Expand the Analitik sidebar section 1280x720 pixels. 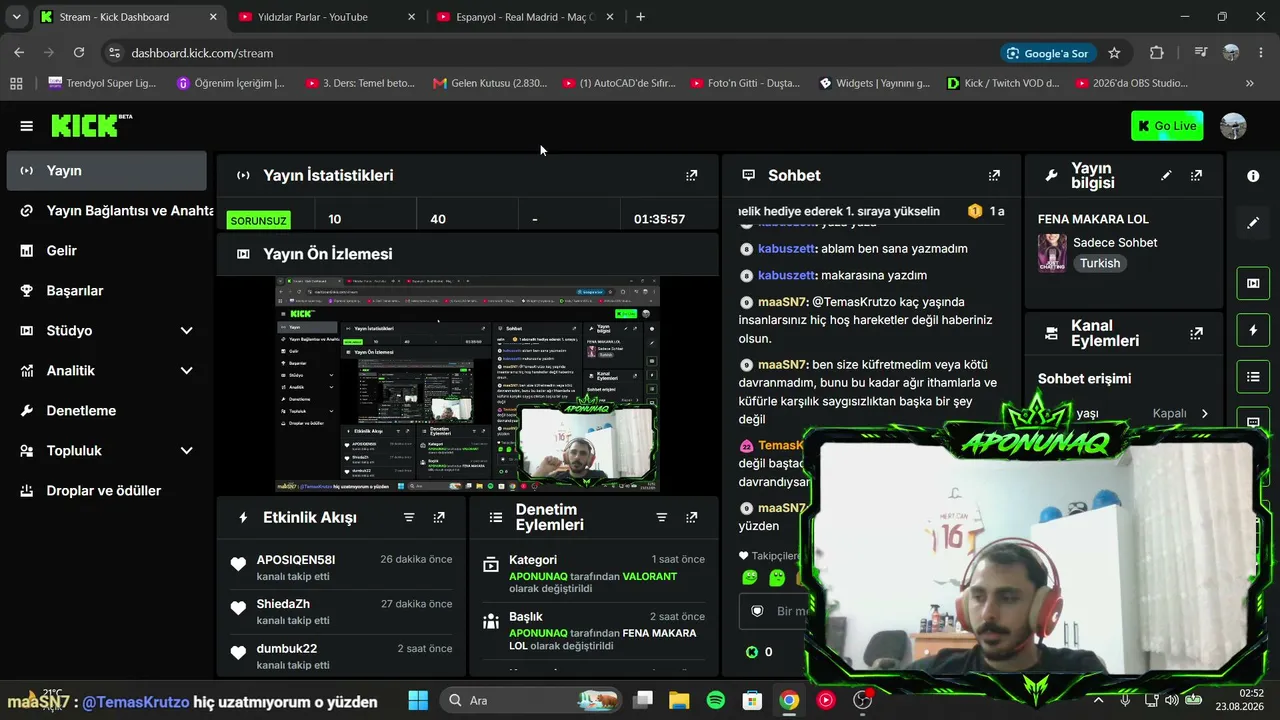click(x=186, y=371)
